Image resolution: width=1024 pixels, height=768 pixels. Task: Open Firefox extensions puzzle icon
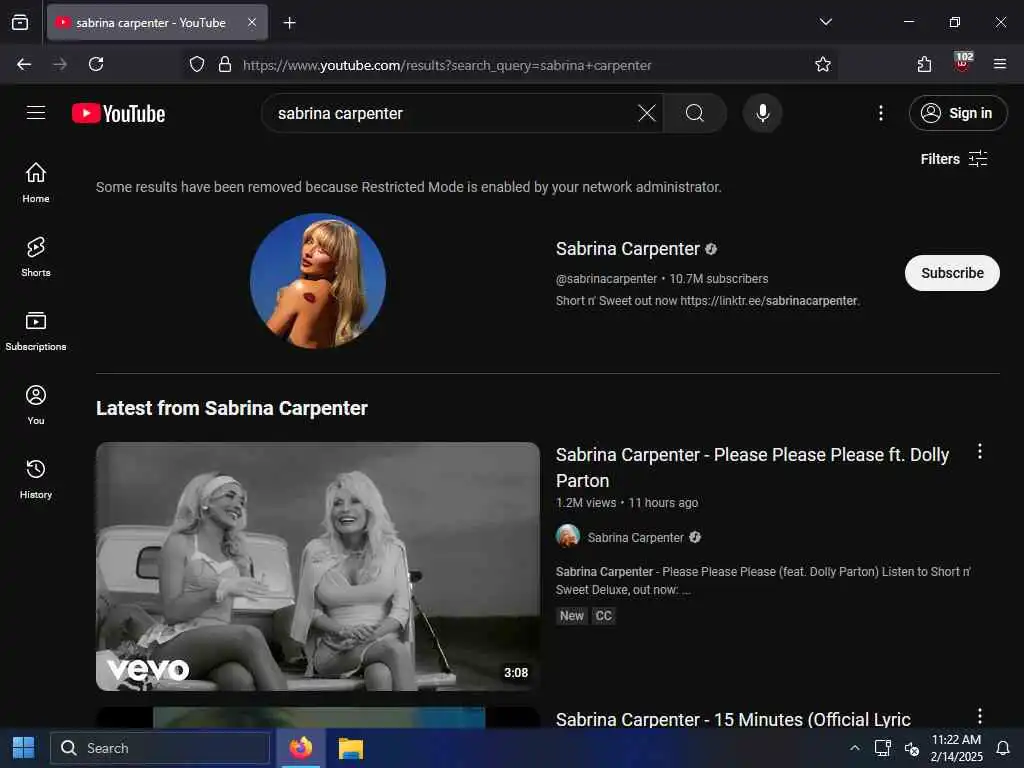click(924, 64)
